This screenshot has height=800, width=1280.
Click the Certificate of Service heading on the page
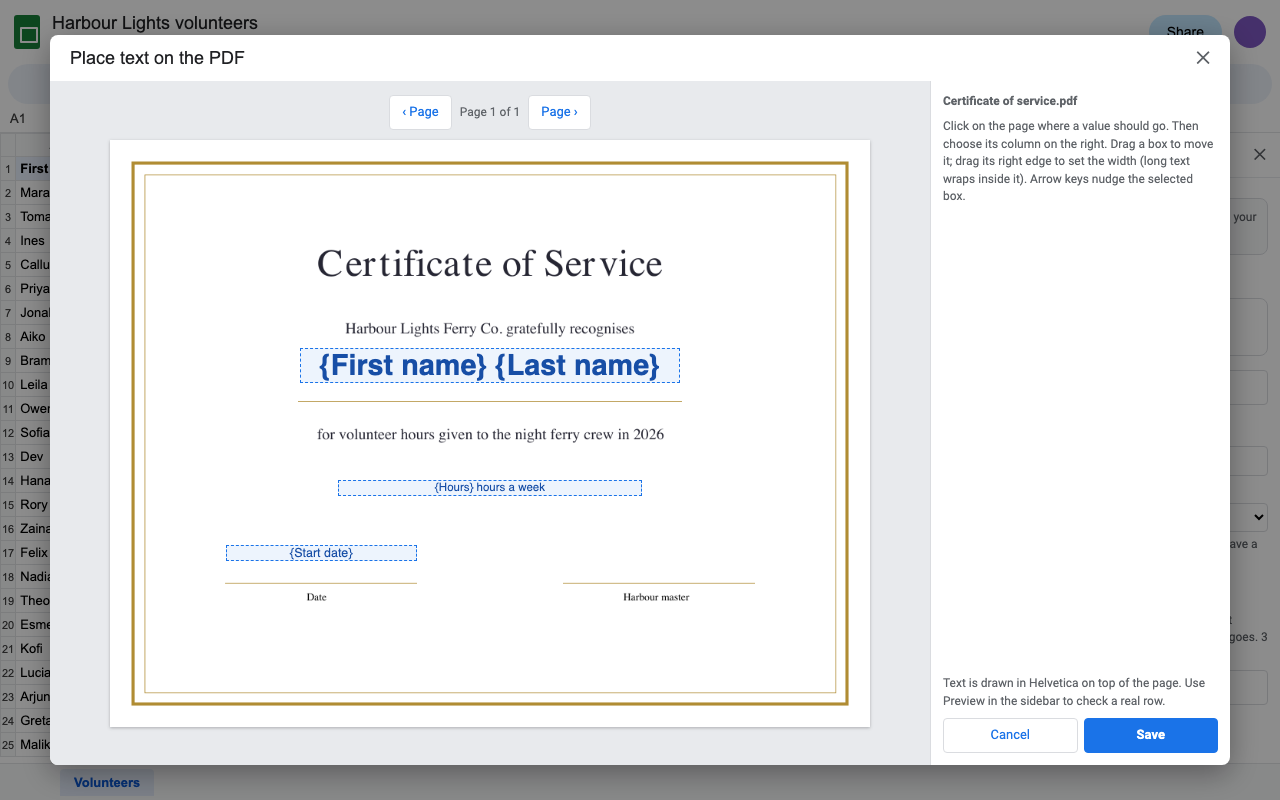point(490,264)
